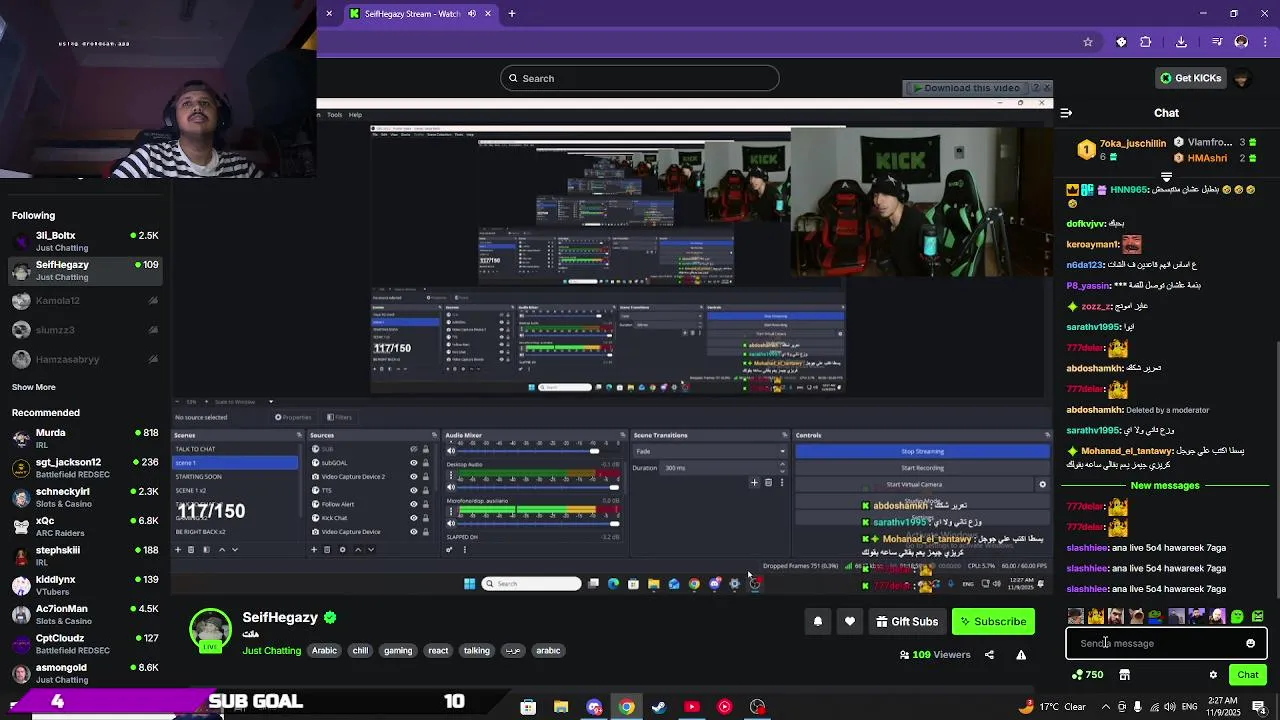1280x720 pixels.
Task: Click the microphone tray icon
Action: point(1138,707)
